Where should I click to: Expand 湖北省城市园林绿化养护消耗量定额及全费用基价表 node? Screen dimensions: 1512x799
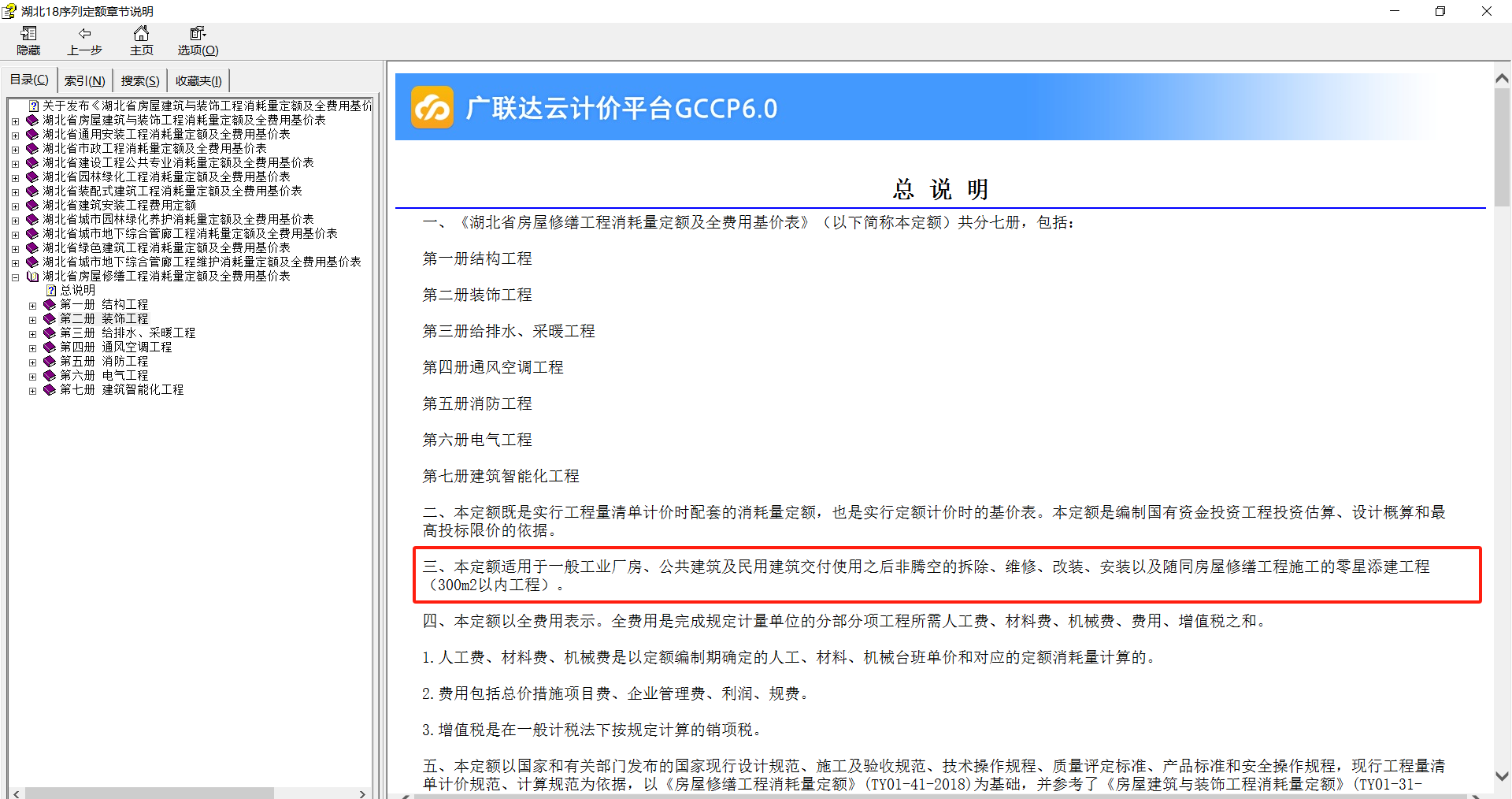15,221
